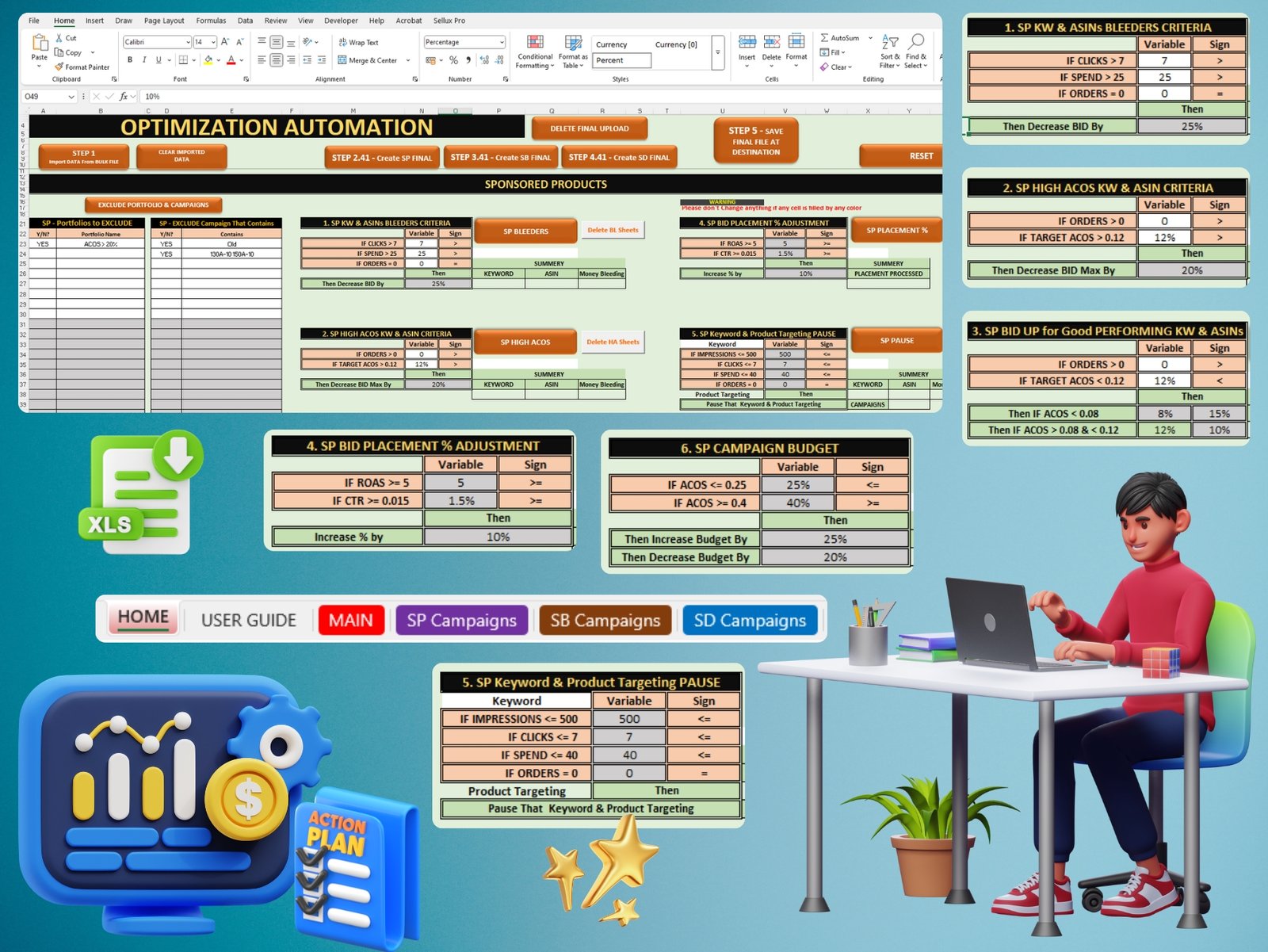The height and width of the screenshot is (952, 1268).
Task: Toggle middle vertical alignment
Action: [276, 43]
